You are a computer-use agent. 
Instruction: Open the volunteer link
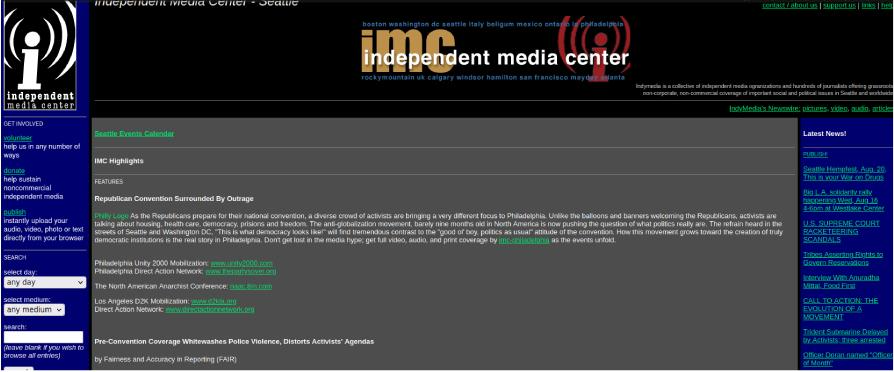tap(18, 138)
